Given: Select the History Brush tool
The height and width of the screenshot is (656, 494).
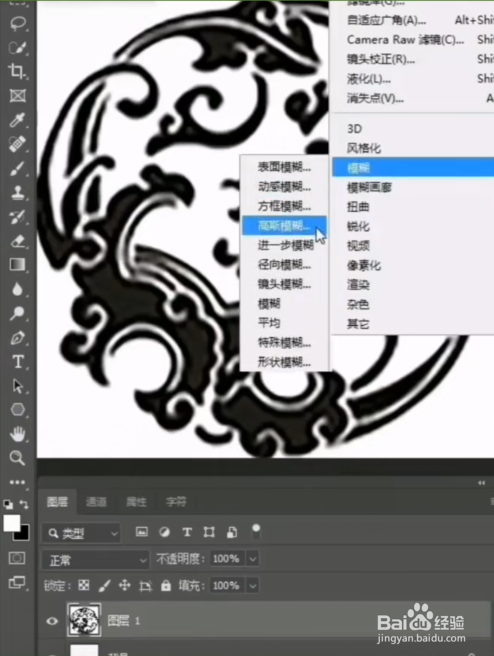Looking at the screenshot, I should [x=18, y=217].
